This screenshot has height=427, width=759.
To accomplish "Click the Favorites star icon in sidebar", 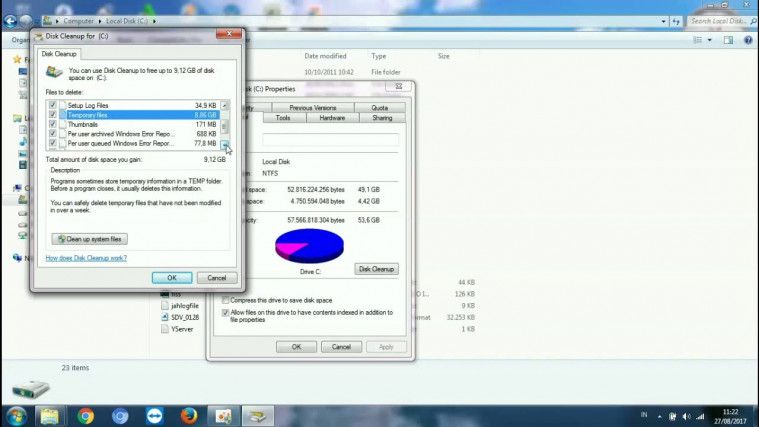I will point(17,60).
